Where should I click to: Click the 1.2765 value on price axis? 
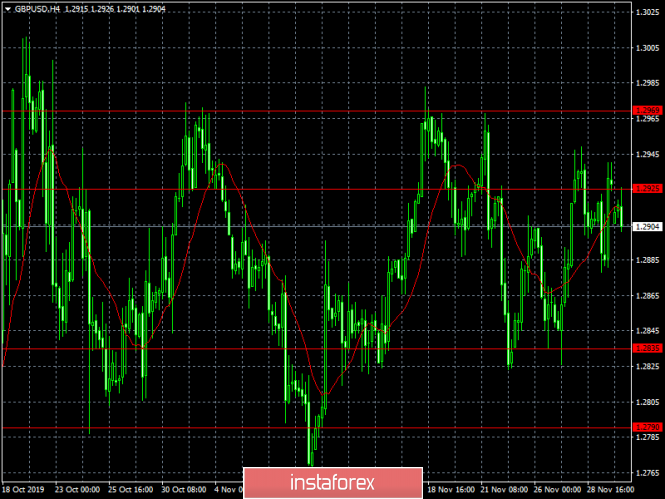click(x=646, y=472)
